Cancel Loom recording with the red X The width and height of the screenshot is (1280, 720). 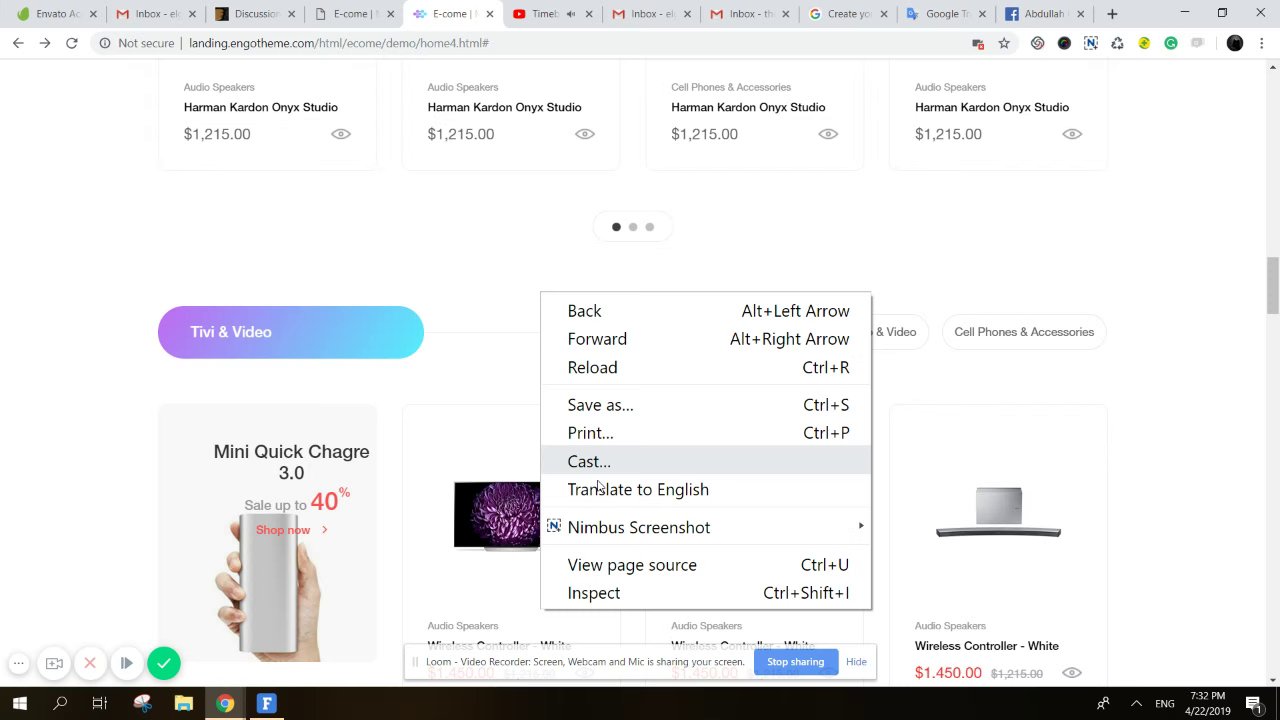point(90,663)
